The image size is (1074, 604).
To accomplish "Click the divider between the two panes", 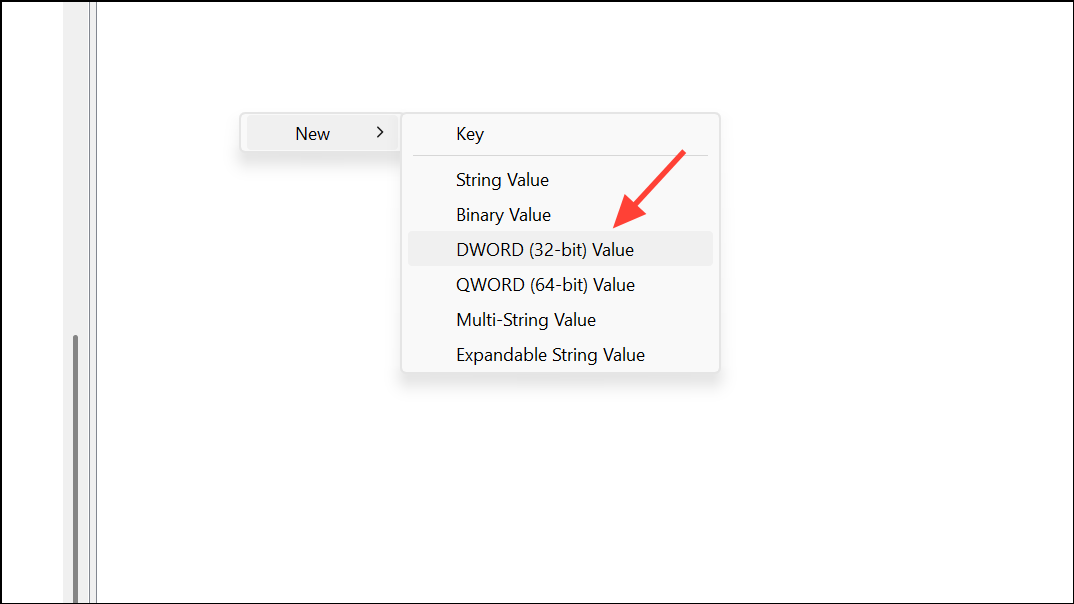I will click(93, 300).
